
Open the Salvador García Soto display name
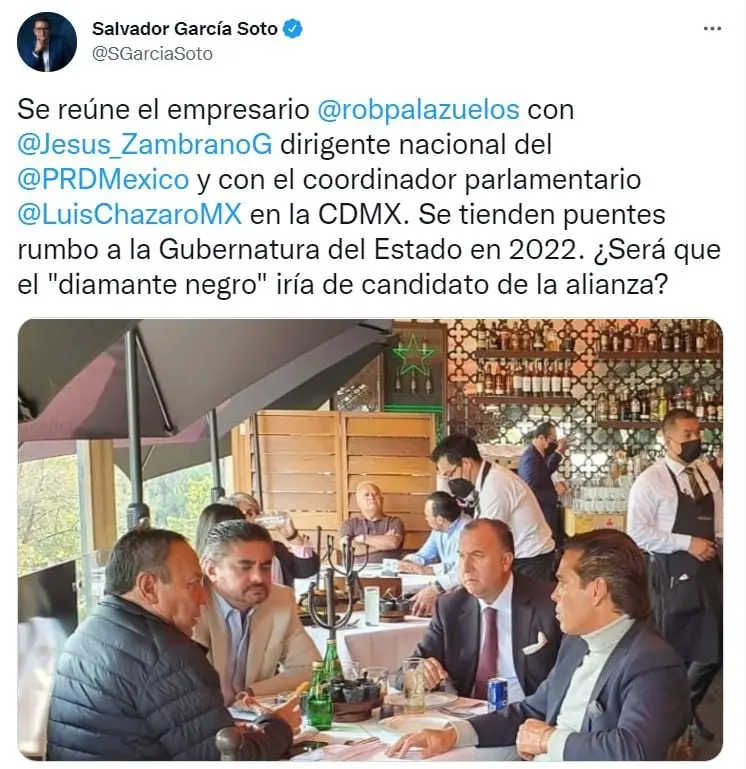tap(185, 29)
